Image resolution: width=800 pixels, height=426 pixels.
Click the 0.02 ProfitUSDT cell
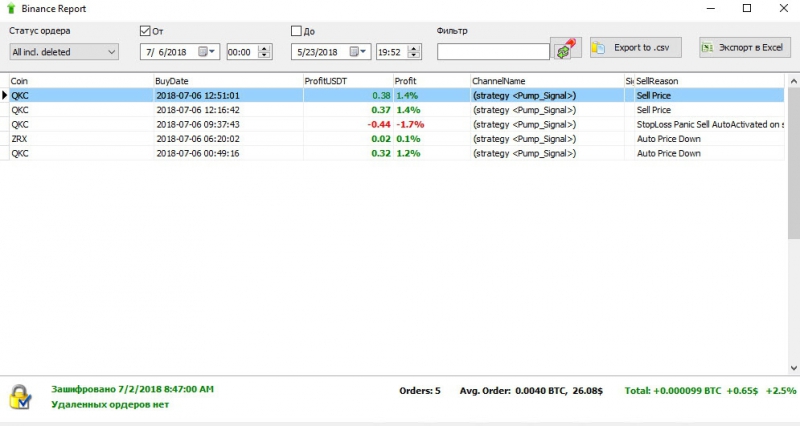tap(348, 139)
